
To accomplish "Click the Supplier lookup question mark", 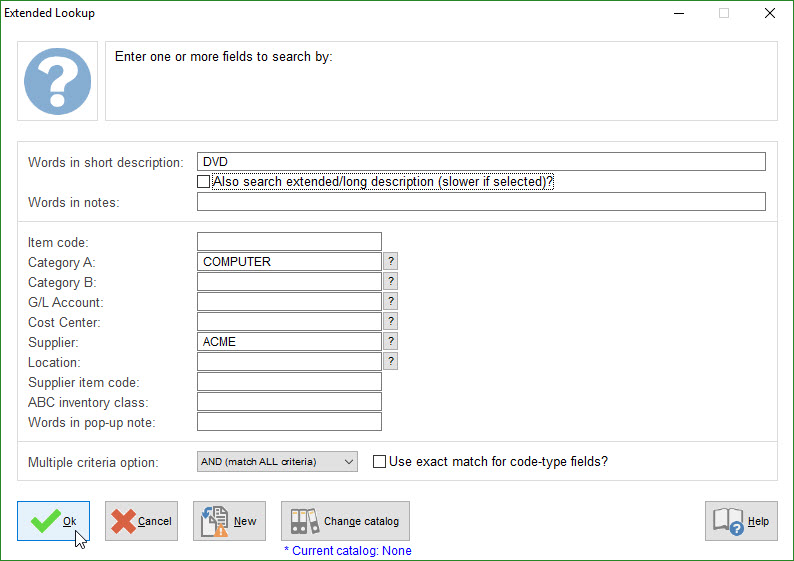I will [x=391, y=341].
